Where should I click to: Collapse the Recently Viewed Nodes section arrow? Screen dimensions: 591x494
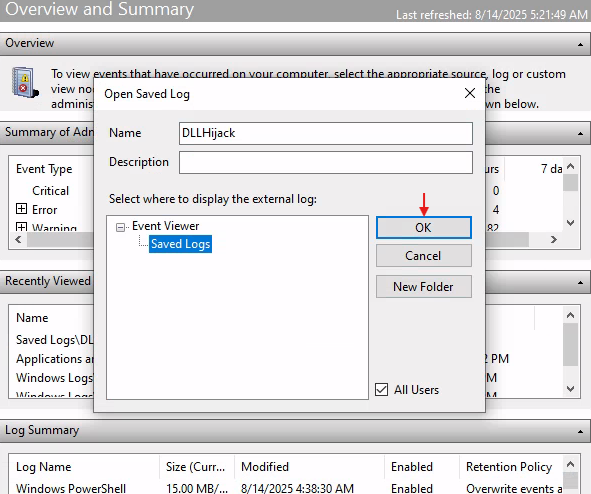(580, 282)
